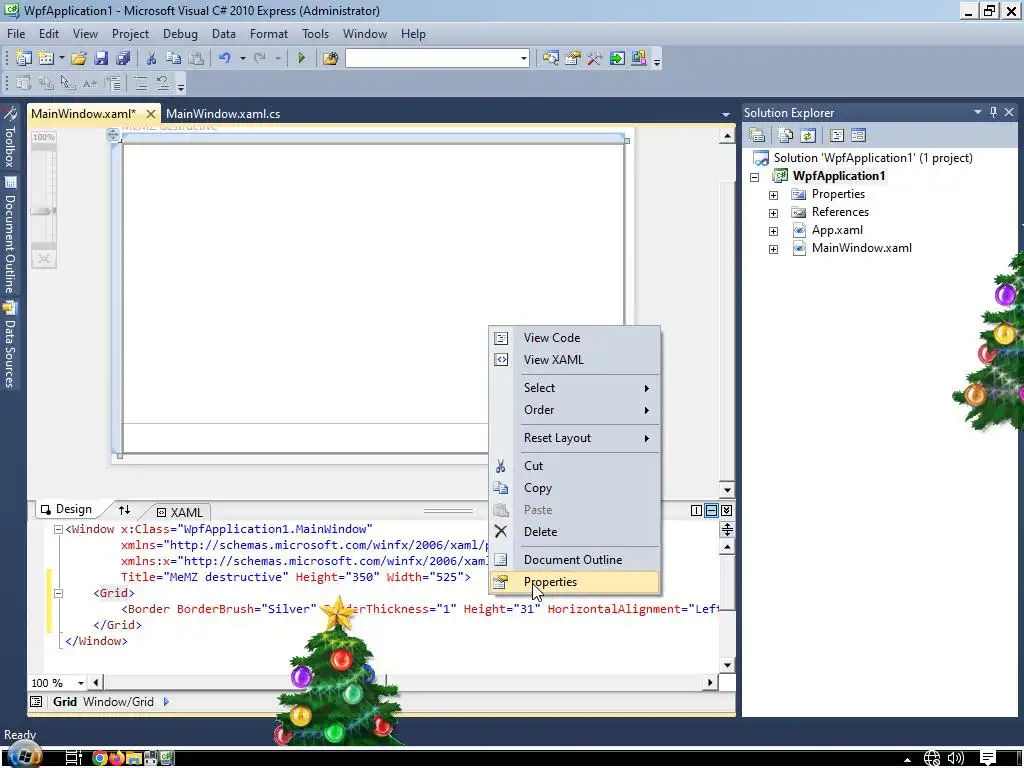Switch to the Design pane tab
Screen dimensions: 1024x768
click(66, 509)
